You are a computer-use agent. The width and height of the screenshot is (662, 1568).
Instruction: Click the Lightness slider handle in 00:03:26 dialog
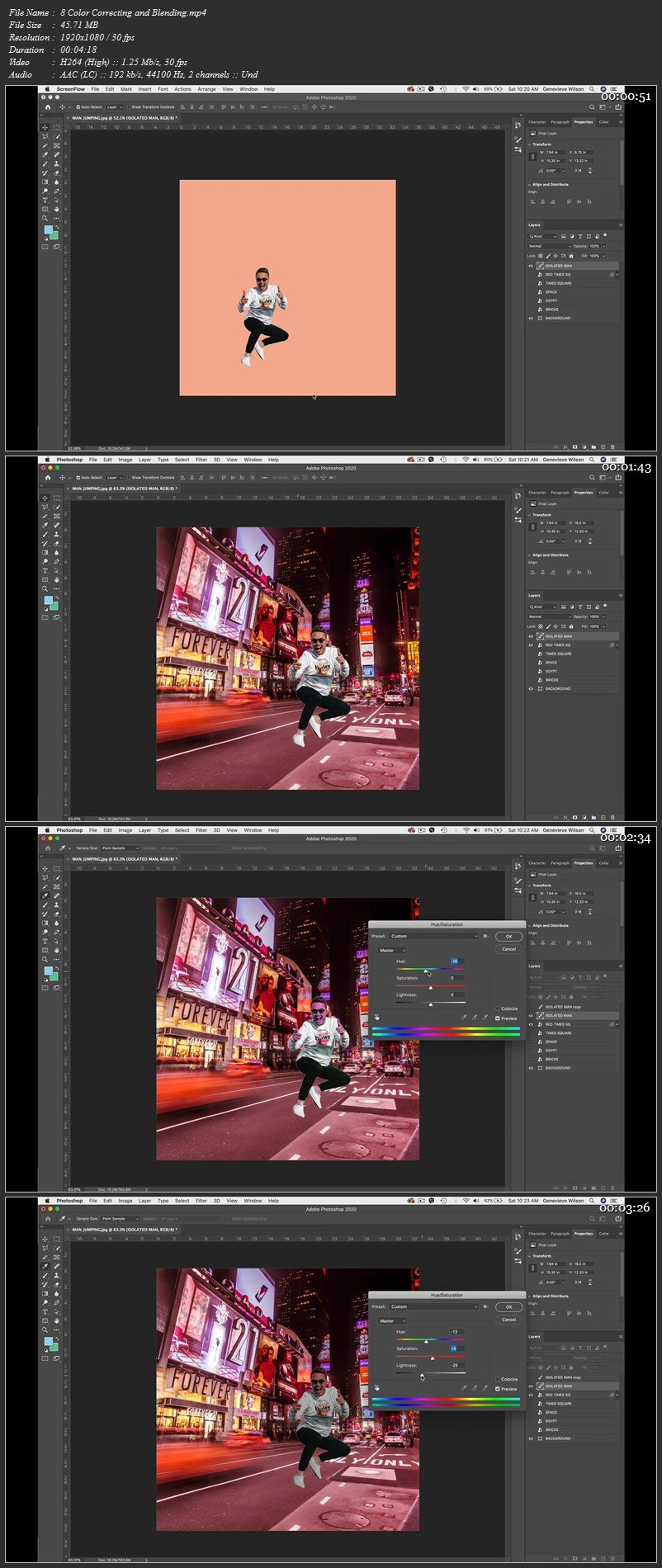point(422,1374)
